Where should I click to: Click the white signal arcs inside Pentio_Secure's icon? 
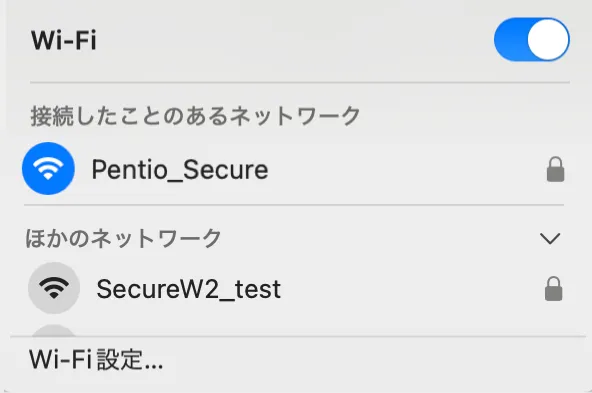(48, 168)
